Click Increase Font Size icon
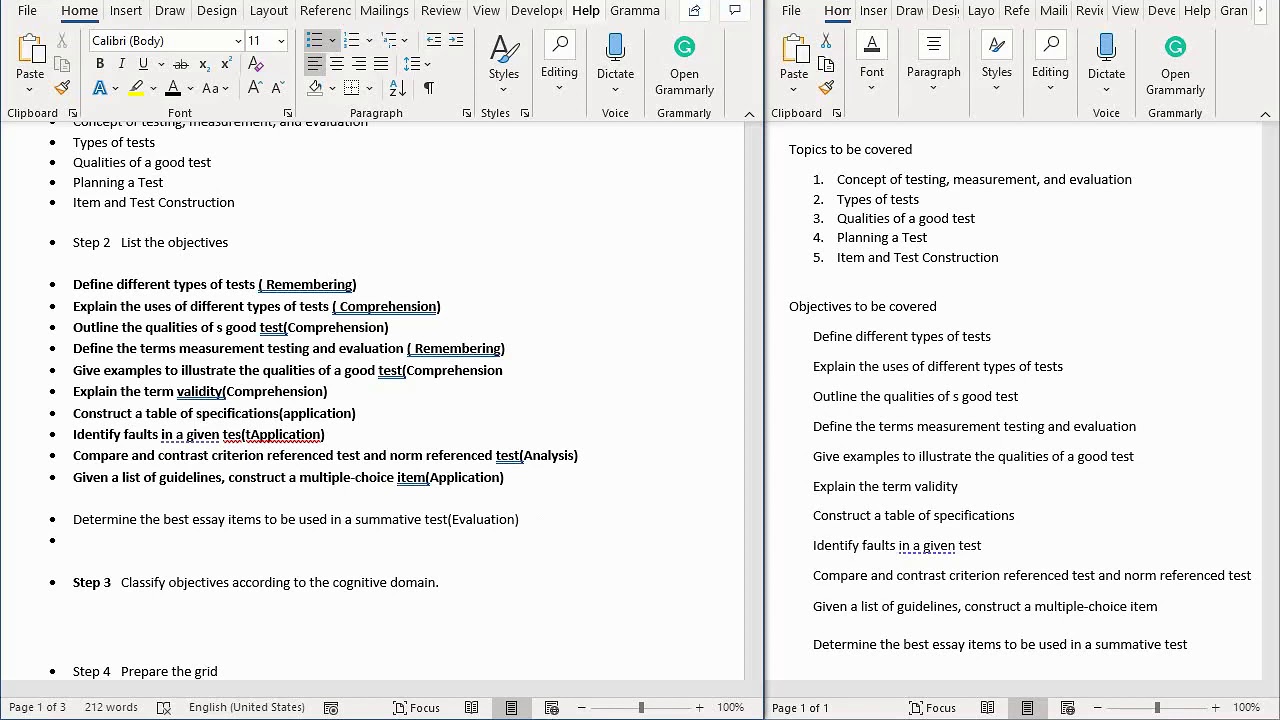 click(x=255, y=88)
